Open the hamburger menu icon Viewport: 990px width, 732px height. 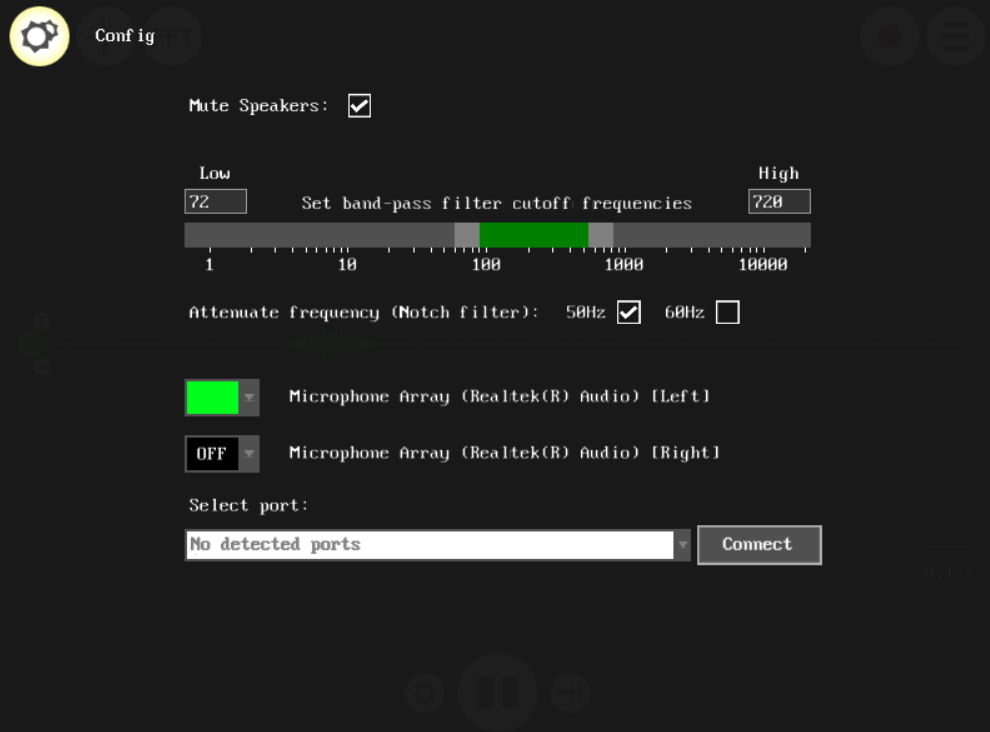(954, 36)
